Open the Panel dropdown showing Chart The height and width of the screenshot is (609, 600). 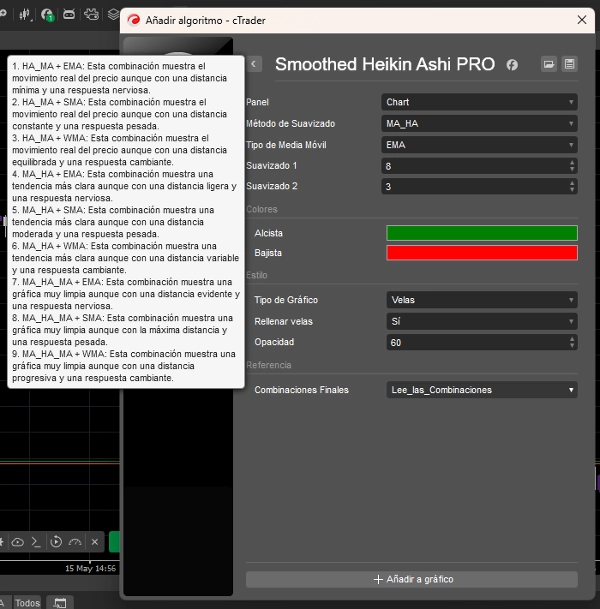pyautogui.click(x=479, y=102)
